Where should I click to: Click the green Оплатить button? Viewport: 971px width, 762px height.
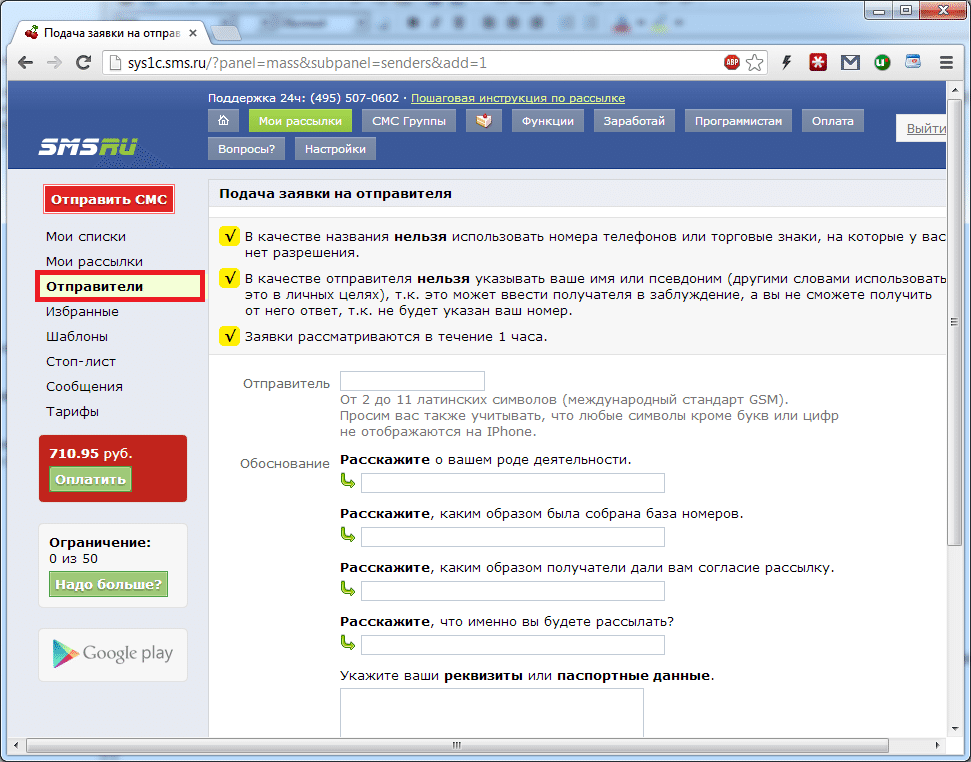90,479
